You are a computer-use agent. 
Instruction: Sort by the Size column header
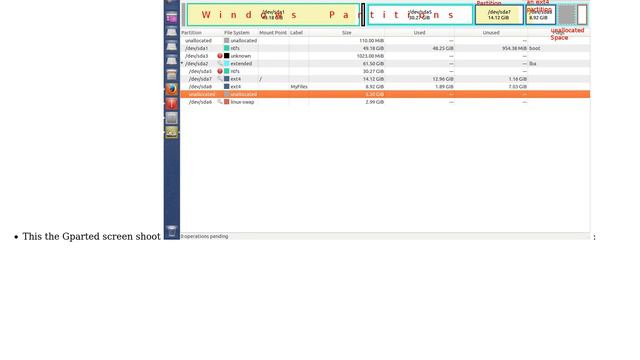pos(347,33)
